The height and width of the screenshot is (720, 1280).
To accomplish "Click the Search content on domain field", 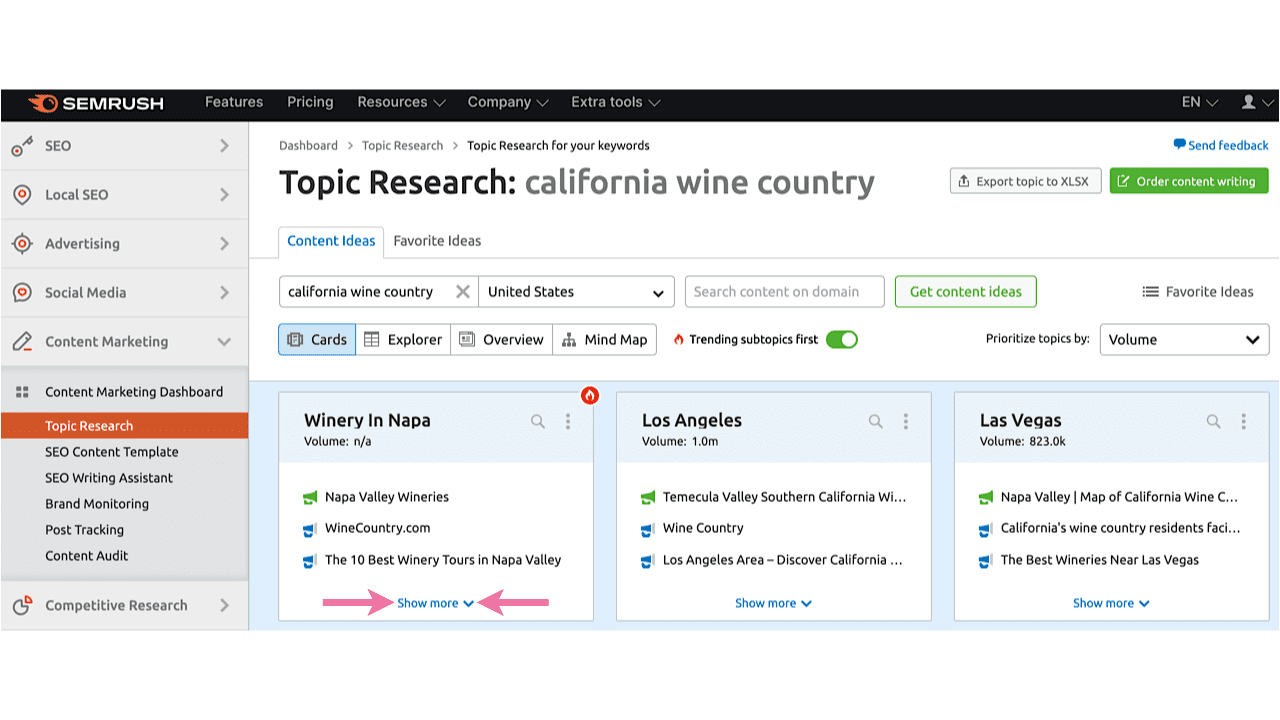I will [x=784, y=291].
